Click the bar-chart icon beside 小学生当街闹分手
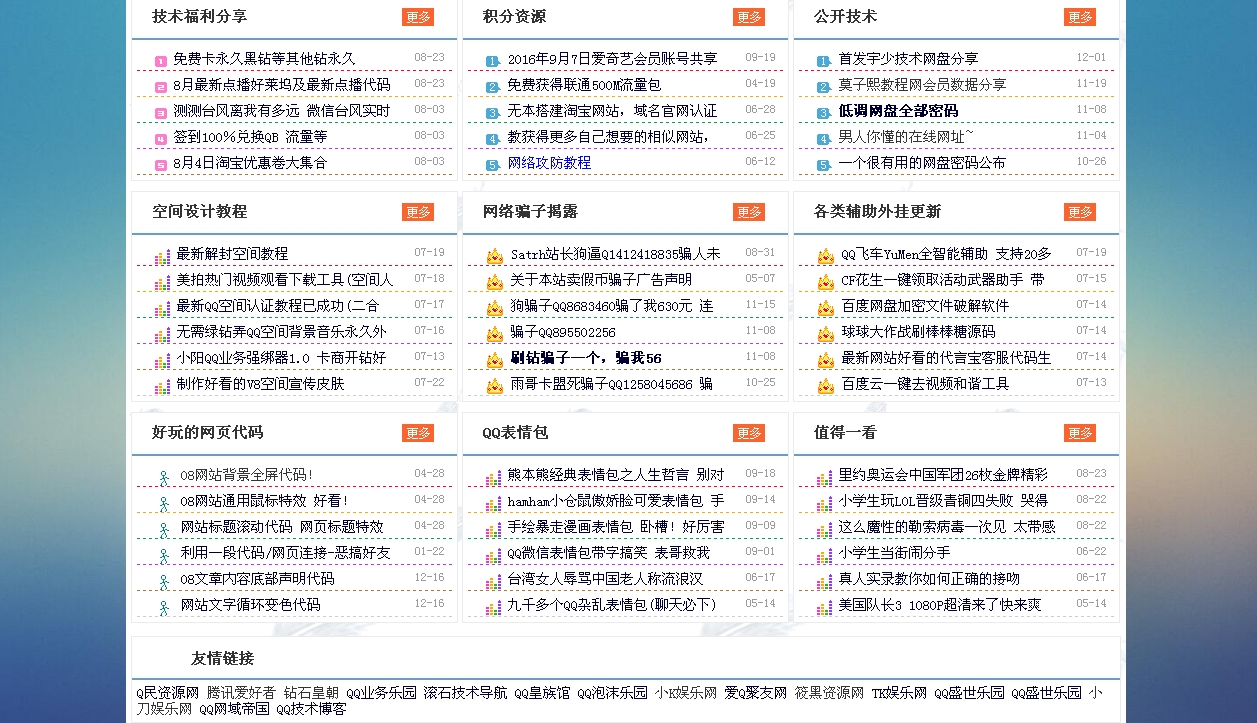This screenshot has width=1257, height=723. coord(824,555)
